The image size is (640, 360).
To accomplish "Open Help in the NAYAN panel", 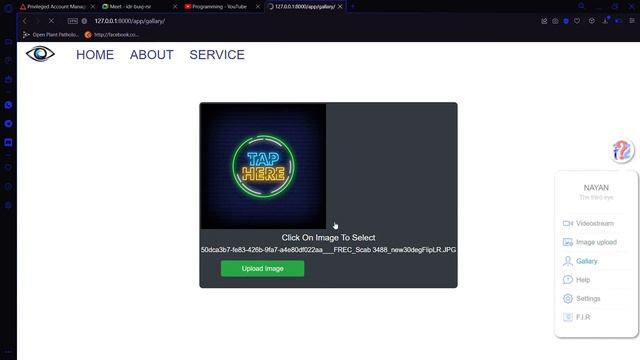I will pyautogui.click(x=583, y=280).
